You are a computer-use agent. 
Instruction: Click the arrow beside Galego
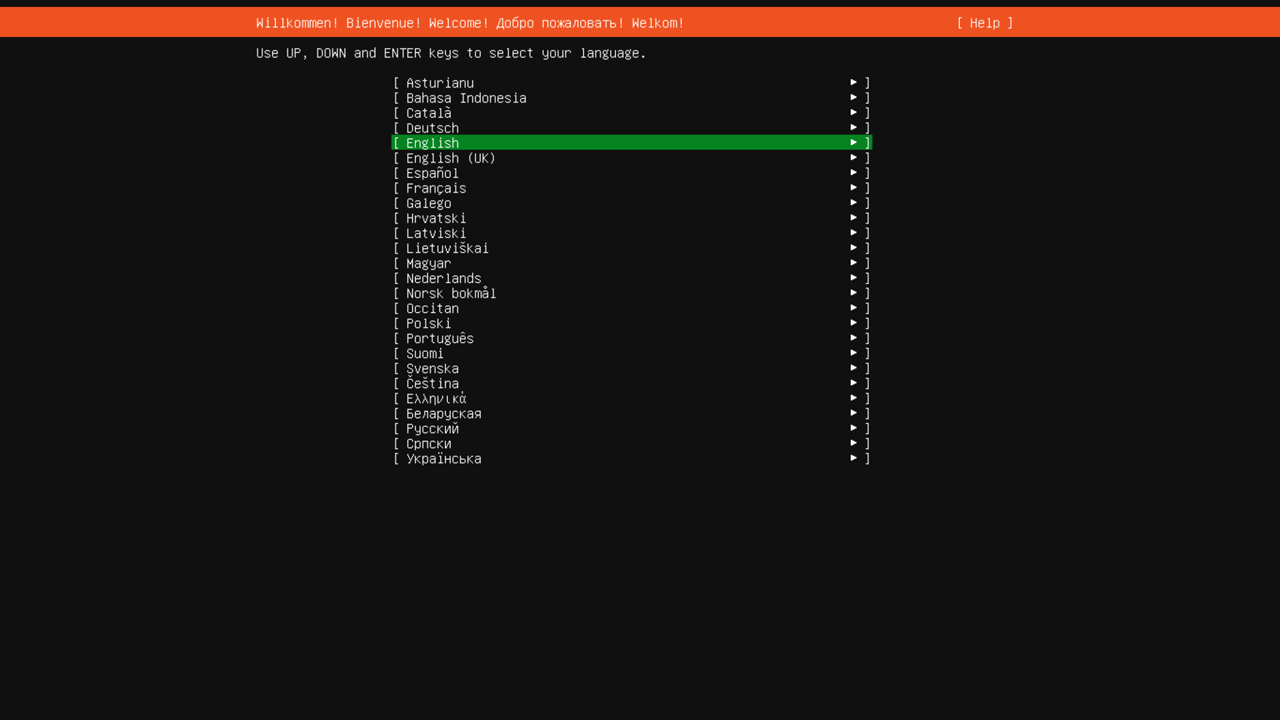(x=854, y=203)
